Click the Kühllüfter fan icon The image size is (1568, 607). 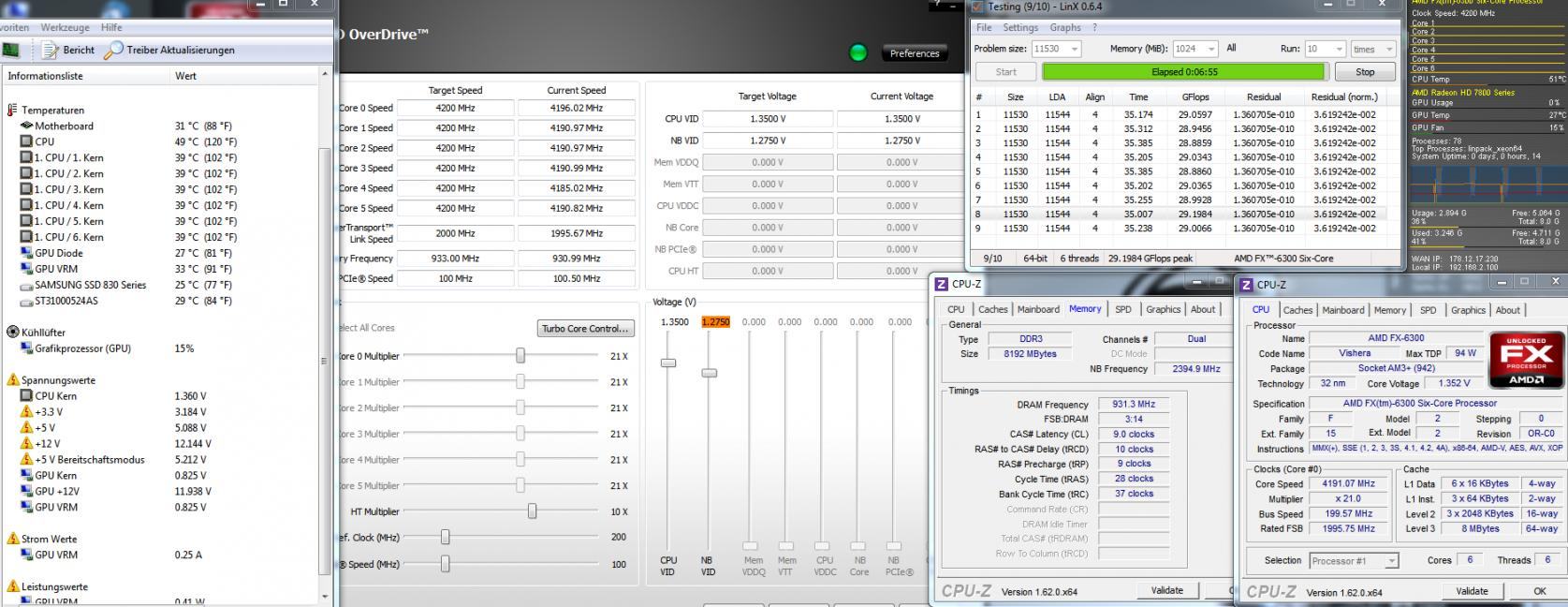(x=13, y=332)
